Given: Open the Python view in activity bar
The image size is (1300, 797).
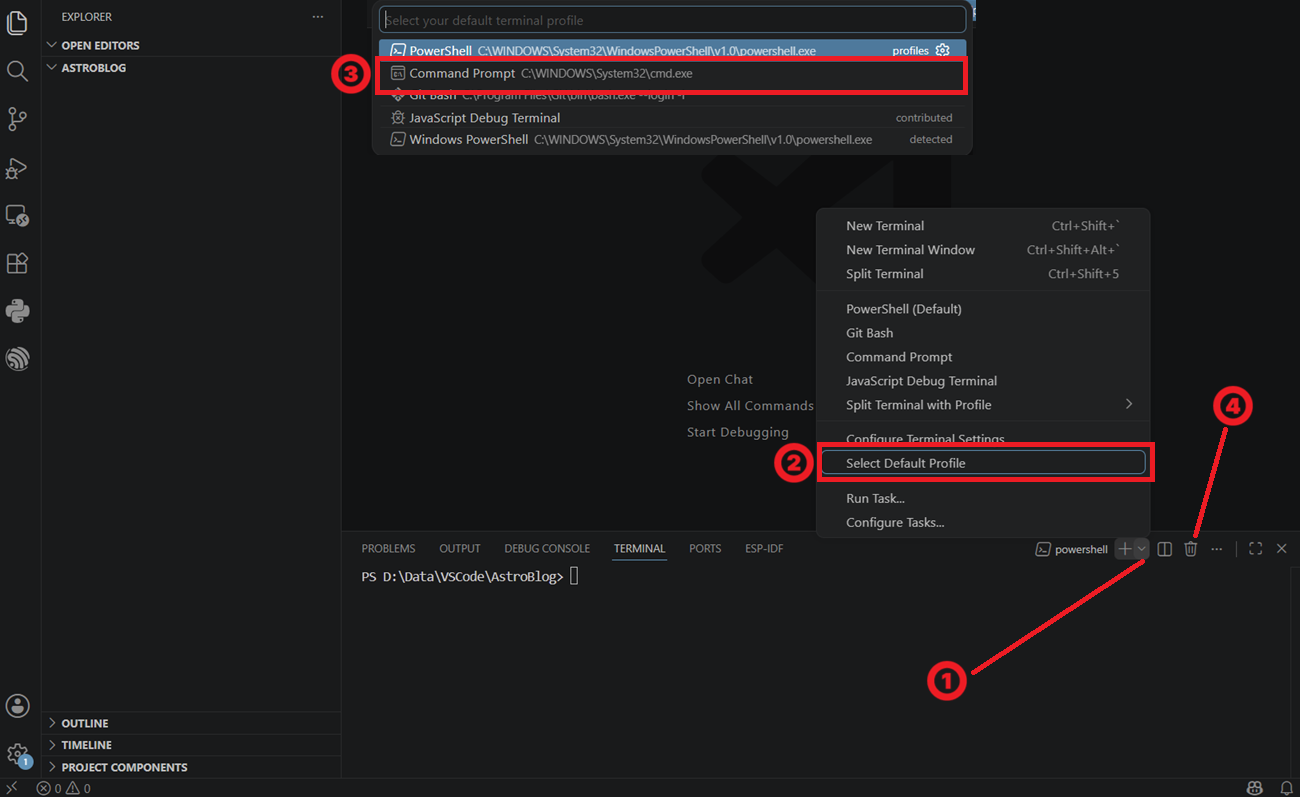Looking at the screenshot, I should (x=17, y=311).
